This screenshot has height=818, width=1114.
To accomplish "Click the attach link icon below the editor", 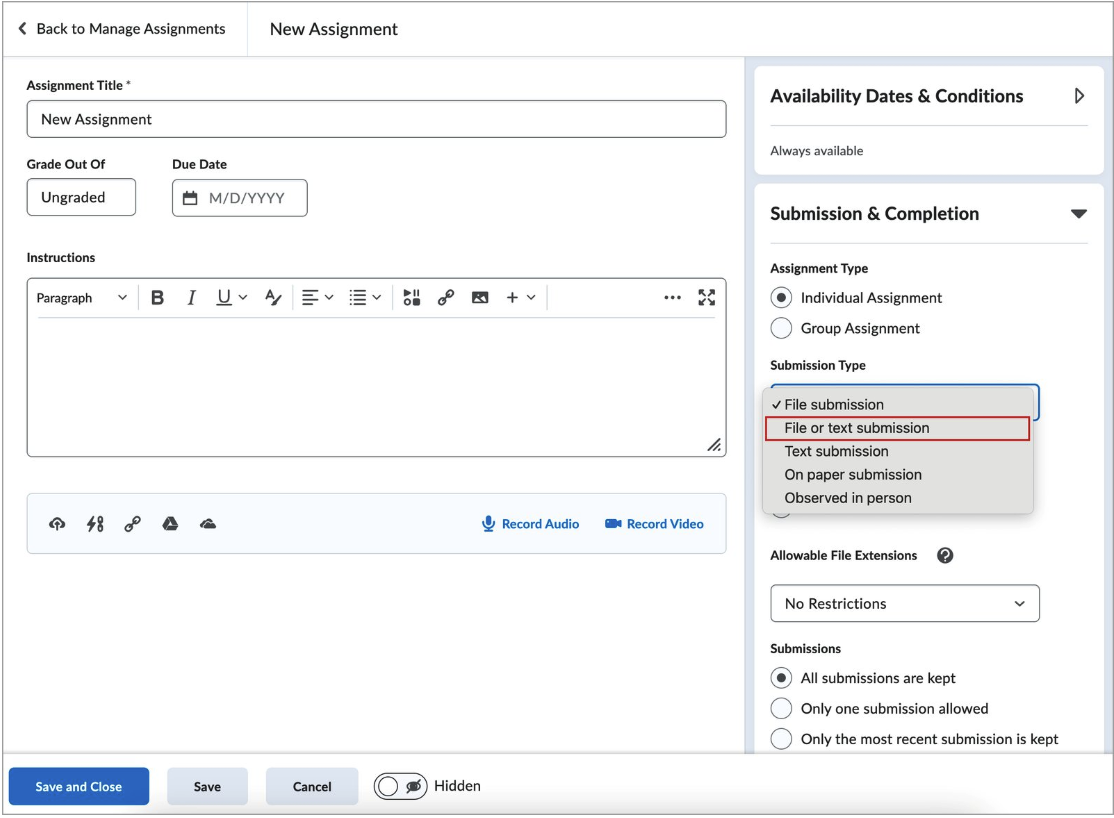I will click(x=132, y=523).
